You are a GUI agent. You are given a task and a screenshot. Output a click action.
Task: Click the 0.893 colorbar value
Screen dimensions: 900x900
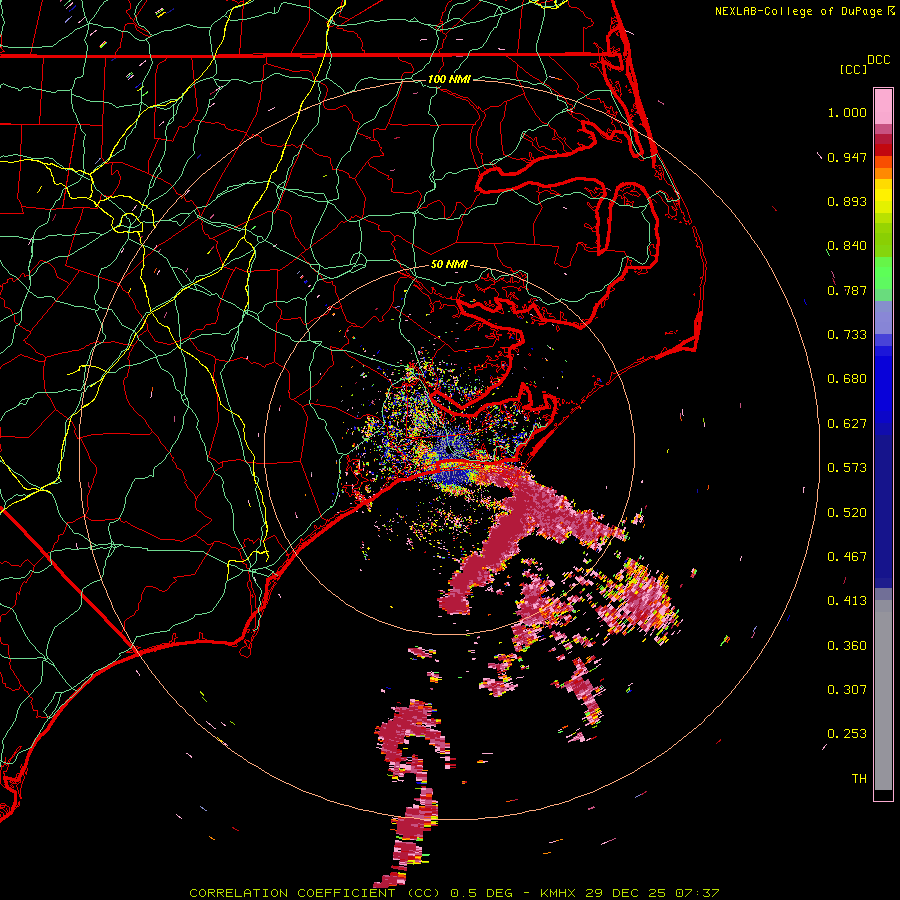(x=847, y=201)
